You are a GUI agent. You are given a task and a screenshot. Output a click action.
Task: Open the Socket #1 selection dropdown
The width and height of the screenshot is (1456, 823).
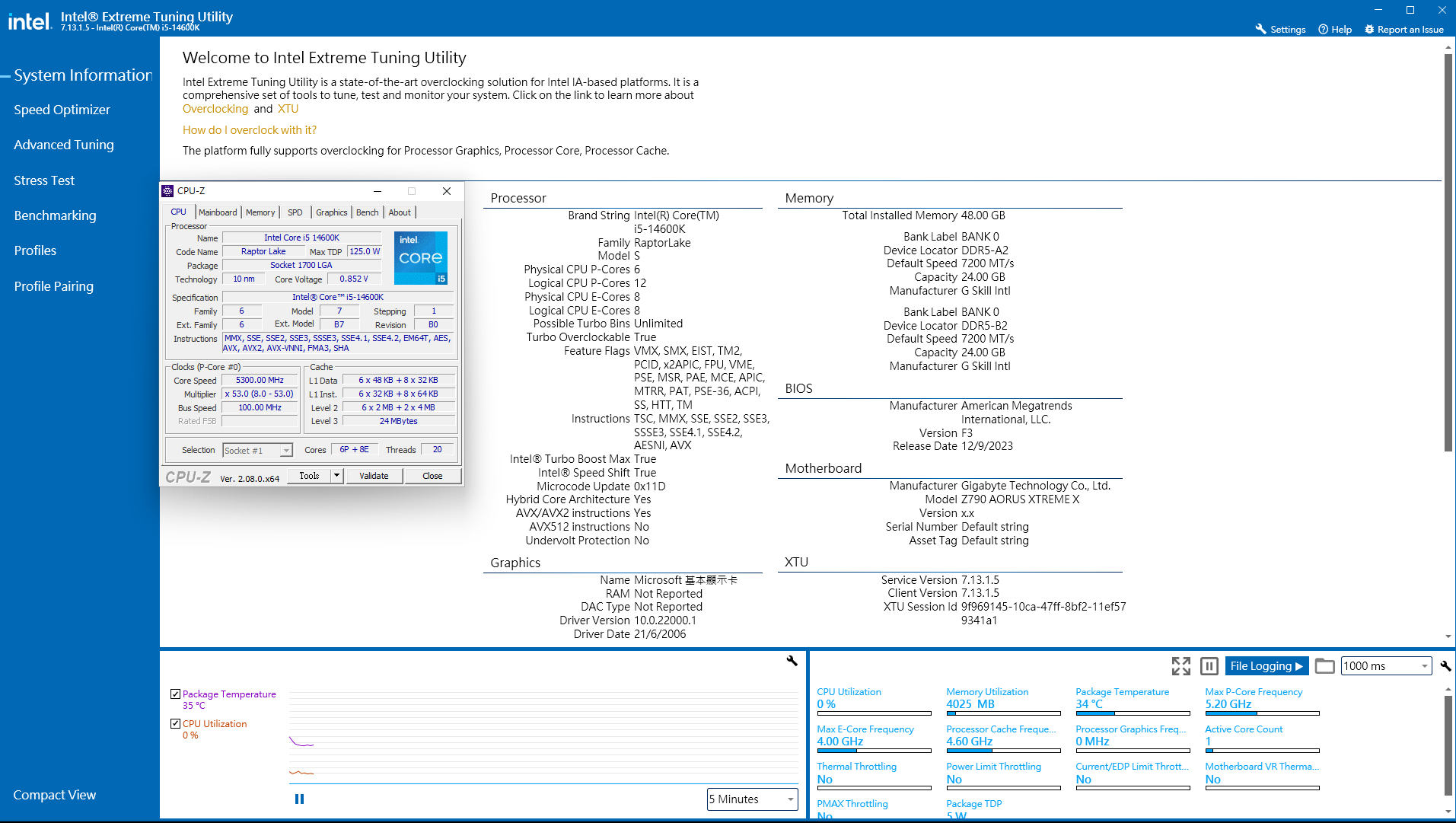point(257,450)
